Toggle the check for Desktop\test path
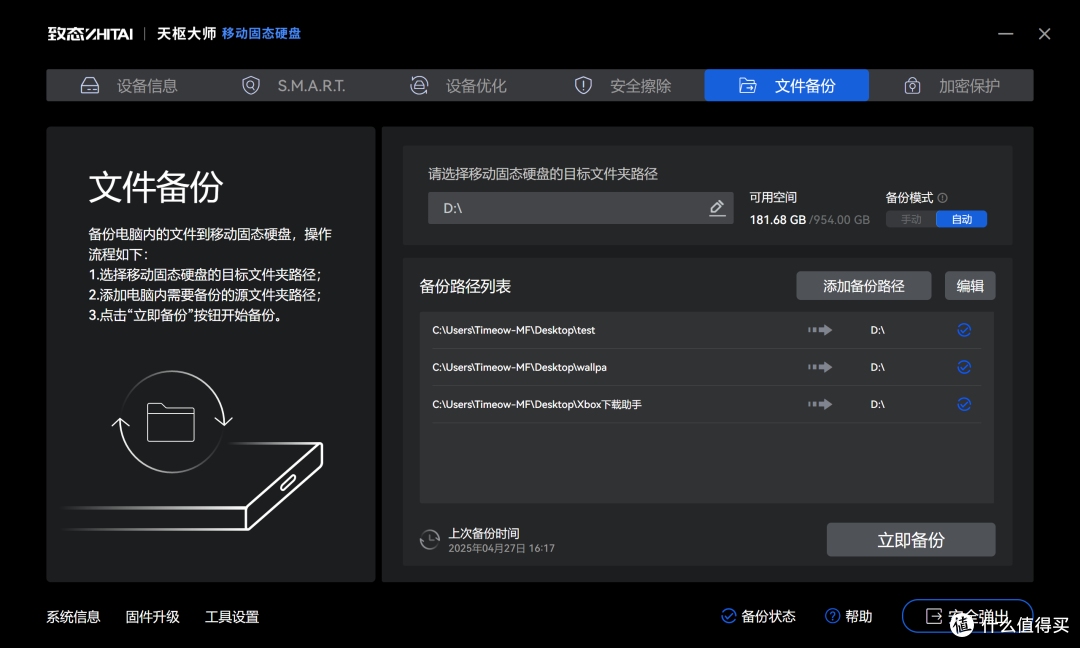The image size is (1080, 648). pyautogui.click(x=964, y=330)
